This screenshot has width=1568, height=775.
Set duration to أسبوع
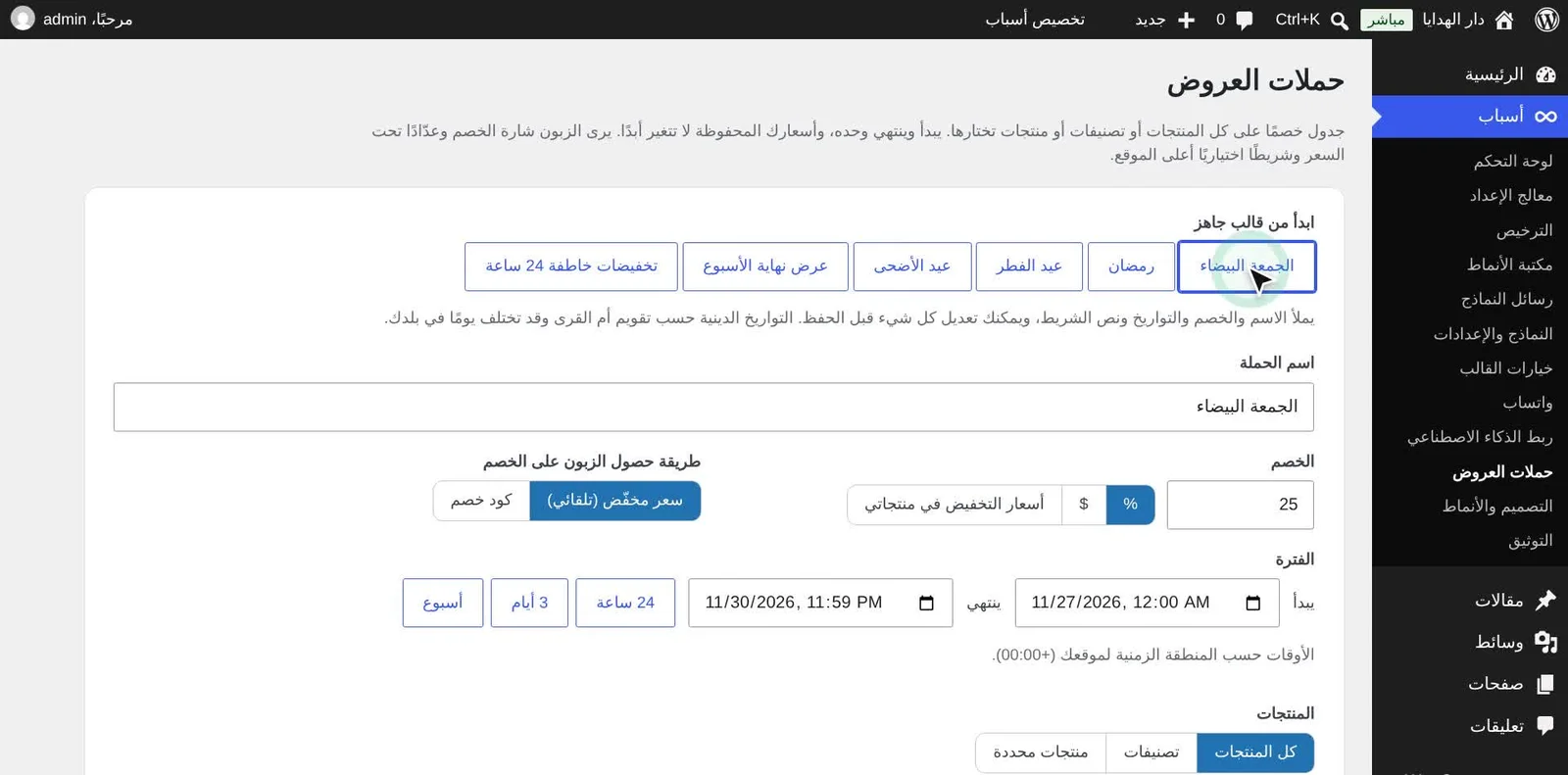click(443, 603)
